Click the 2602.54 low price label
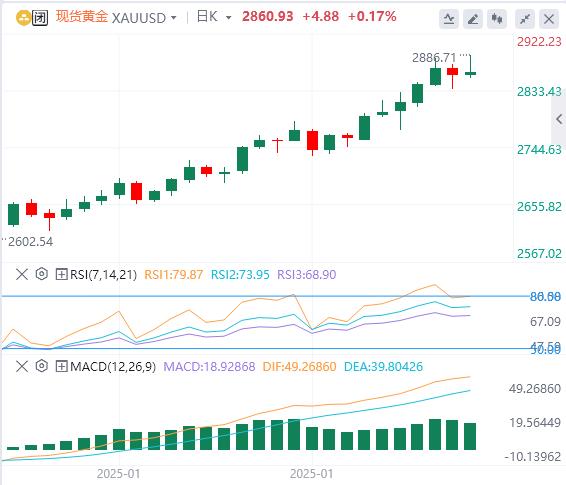 30,242
